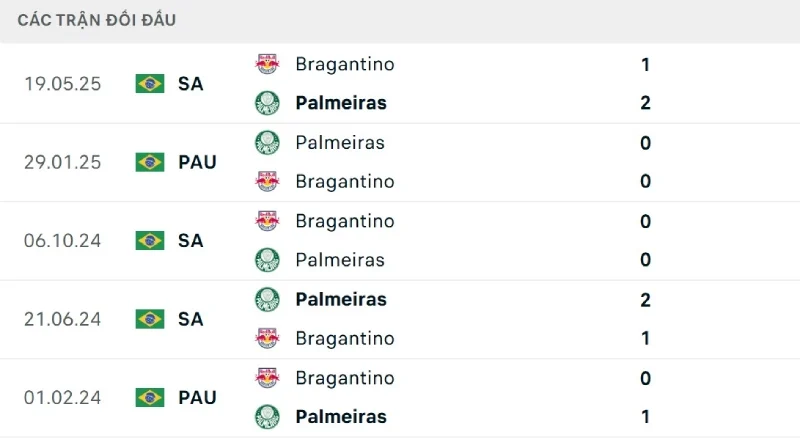Click Brazil flag beside 29.01.25 PAU

[x=150, y=162]
